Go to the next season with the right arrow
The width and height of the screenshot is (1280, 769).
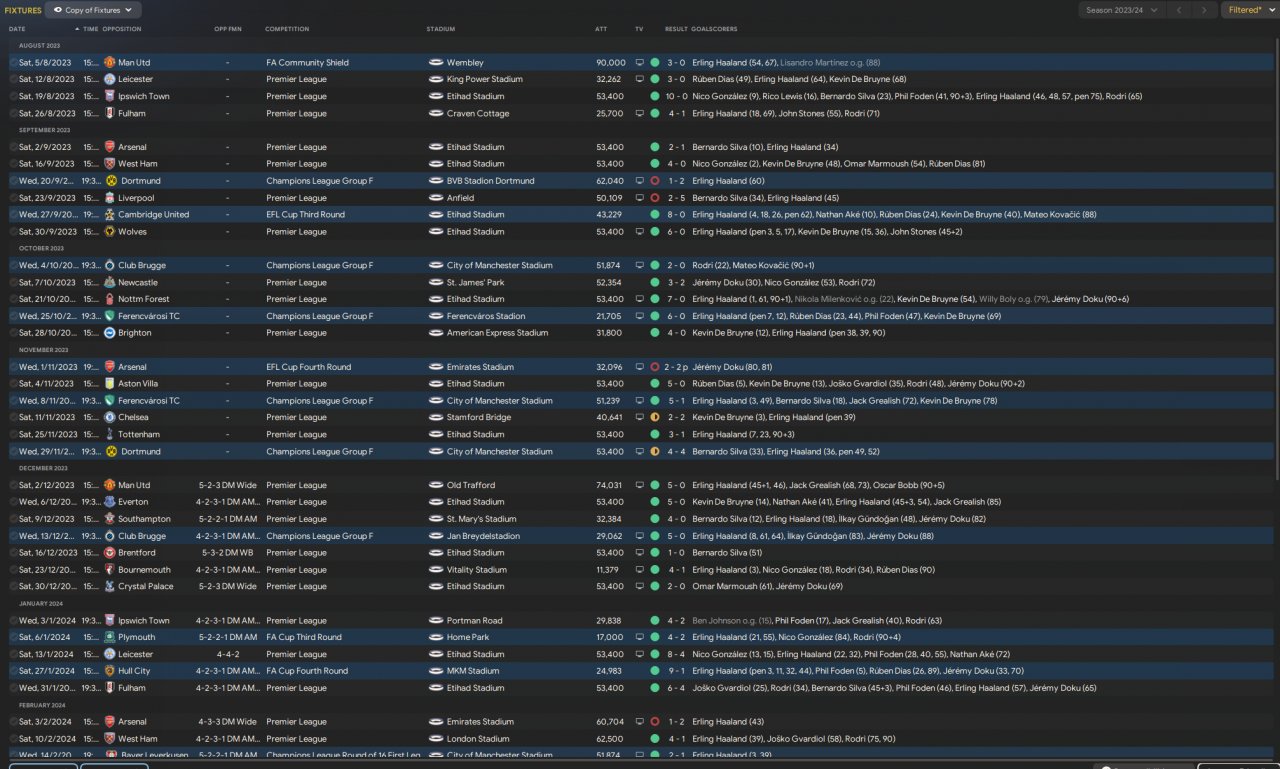(x=1205, y=10)
